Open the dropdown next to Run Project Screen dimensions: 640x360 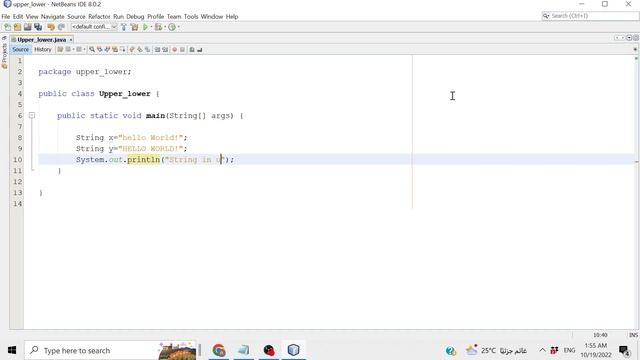pyautogui.click(x=151, y=27)
